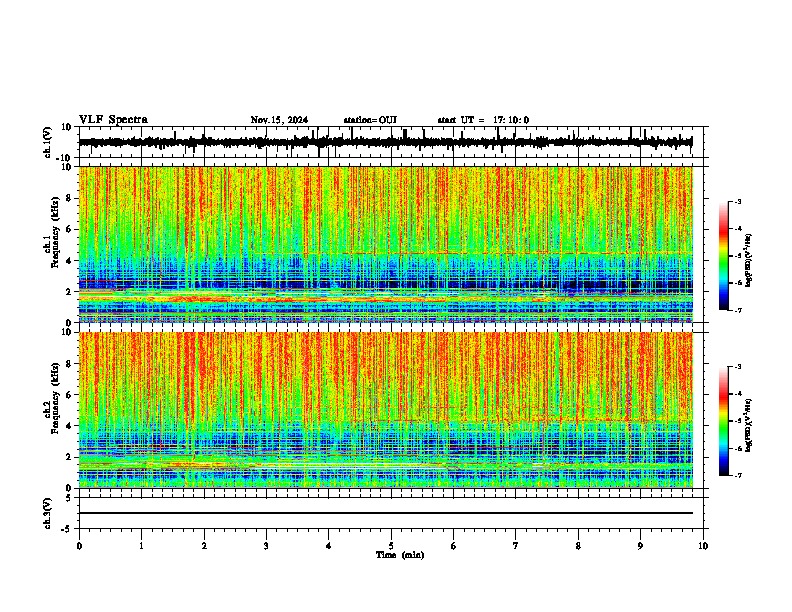Click the time-axis tick label '9'

click(x=640, y=546)
